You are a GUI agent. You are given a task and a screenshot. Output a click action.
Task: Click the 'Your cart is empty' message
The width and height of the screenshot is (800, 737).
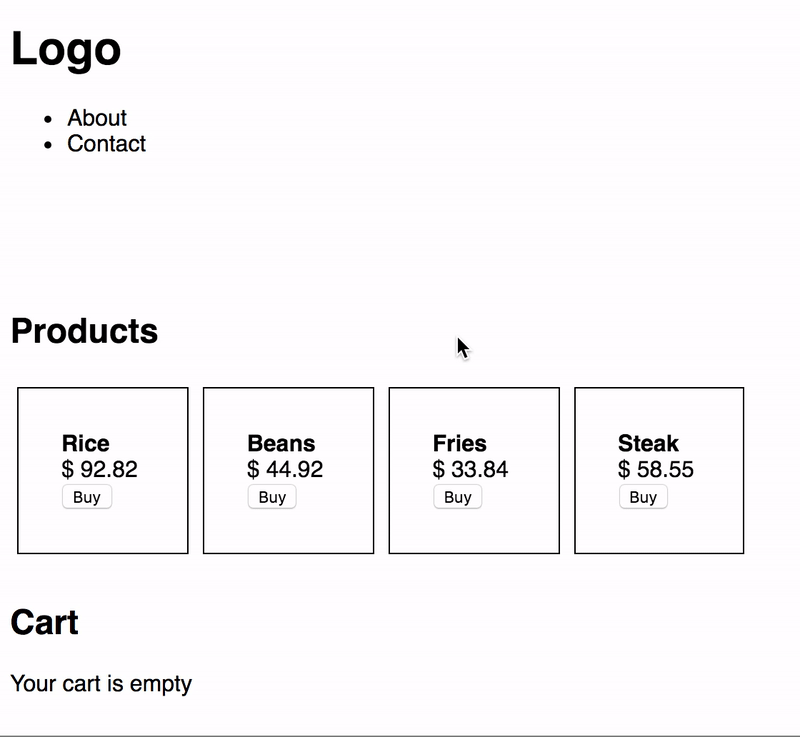click(x=101, y=684)
